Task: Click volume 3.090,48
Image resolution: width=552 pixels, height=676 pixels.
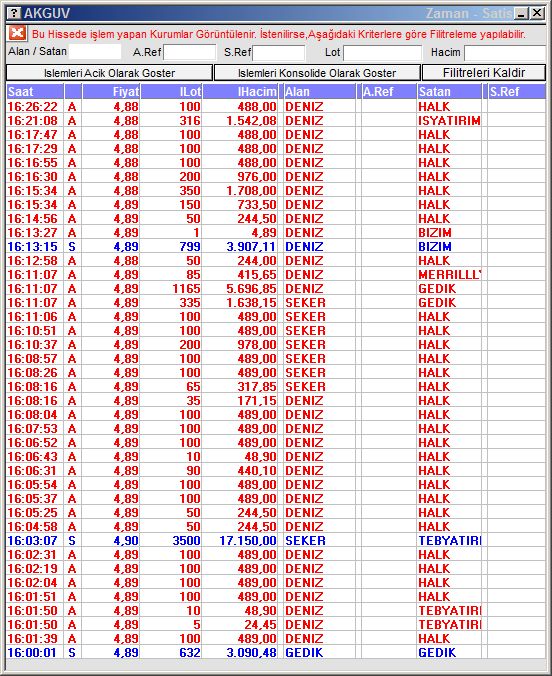Action: (251, 653)
